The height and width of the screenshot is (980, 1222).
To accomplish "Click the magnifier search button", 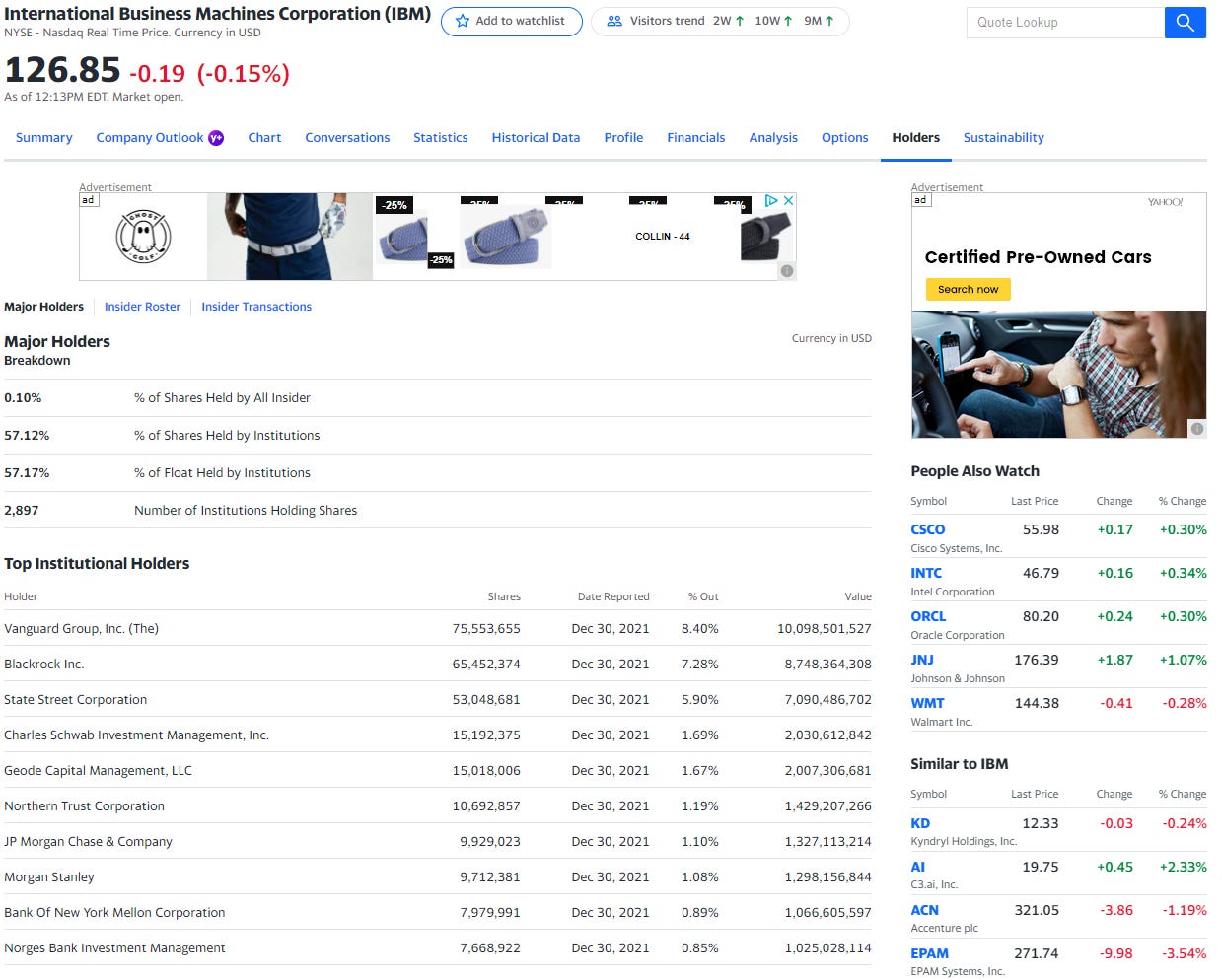I will (1185, 22).
